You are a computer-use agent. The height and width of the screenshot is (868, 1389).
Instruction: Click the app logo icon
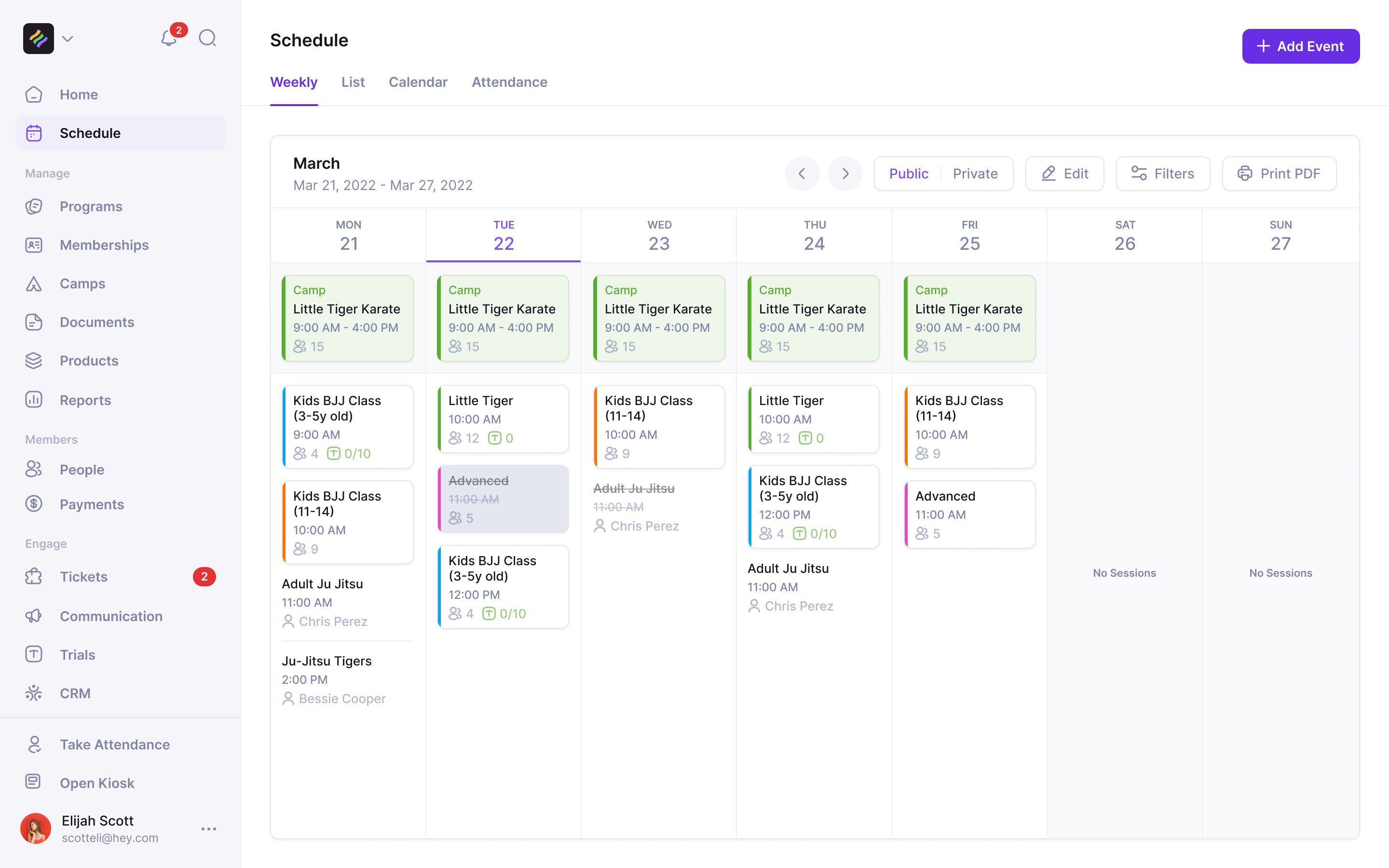[x=39, y=39]
